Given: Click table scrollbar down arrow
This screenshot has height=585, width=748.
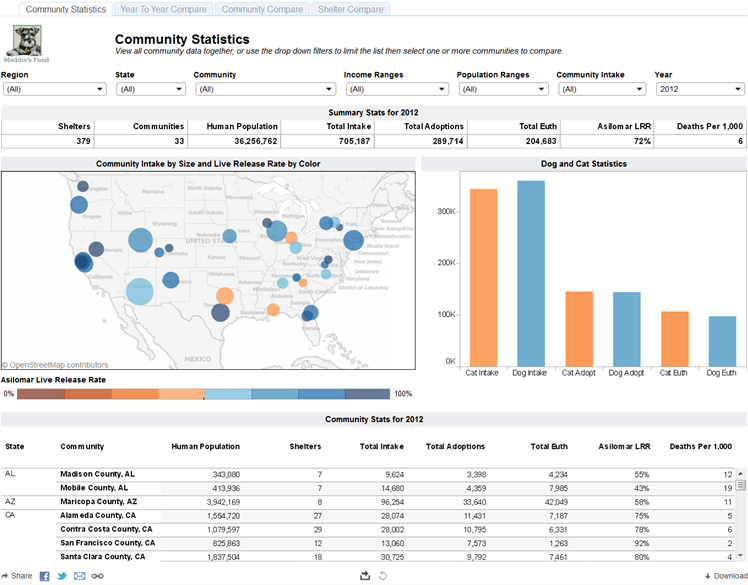Looking at the screenshot, I should coord(740,555).
